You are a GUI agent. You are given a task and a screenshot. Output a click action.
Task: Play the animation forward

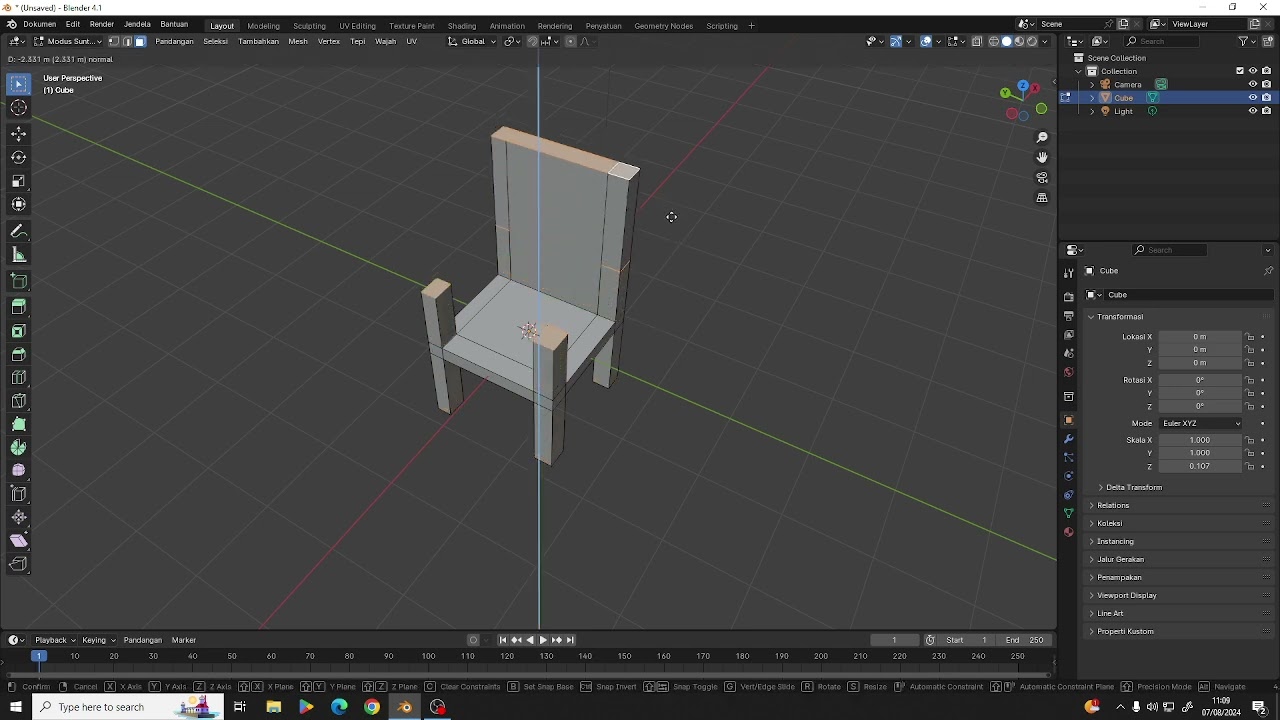[543, 640]
